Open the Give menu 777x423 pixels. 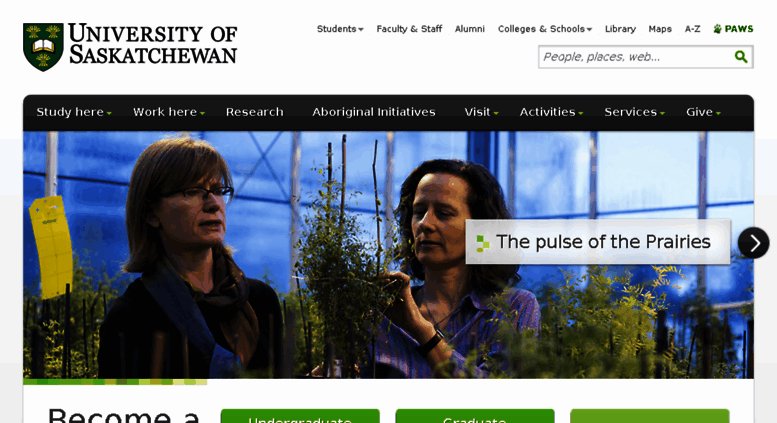(x=703, y=112)
